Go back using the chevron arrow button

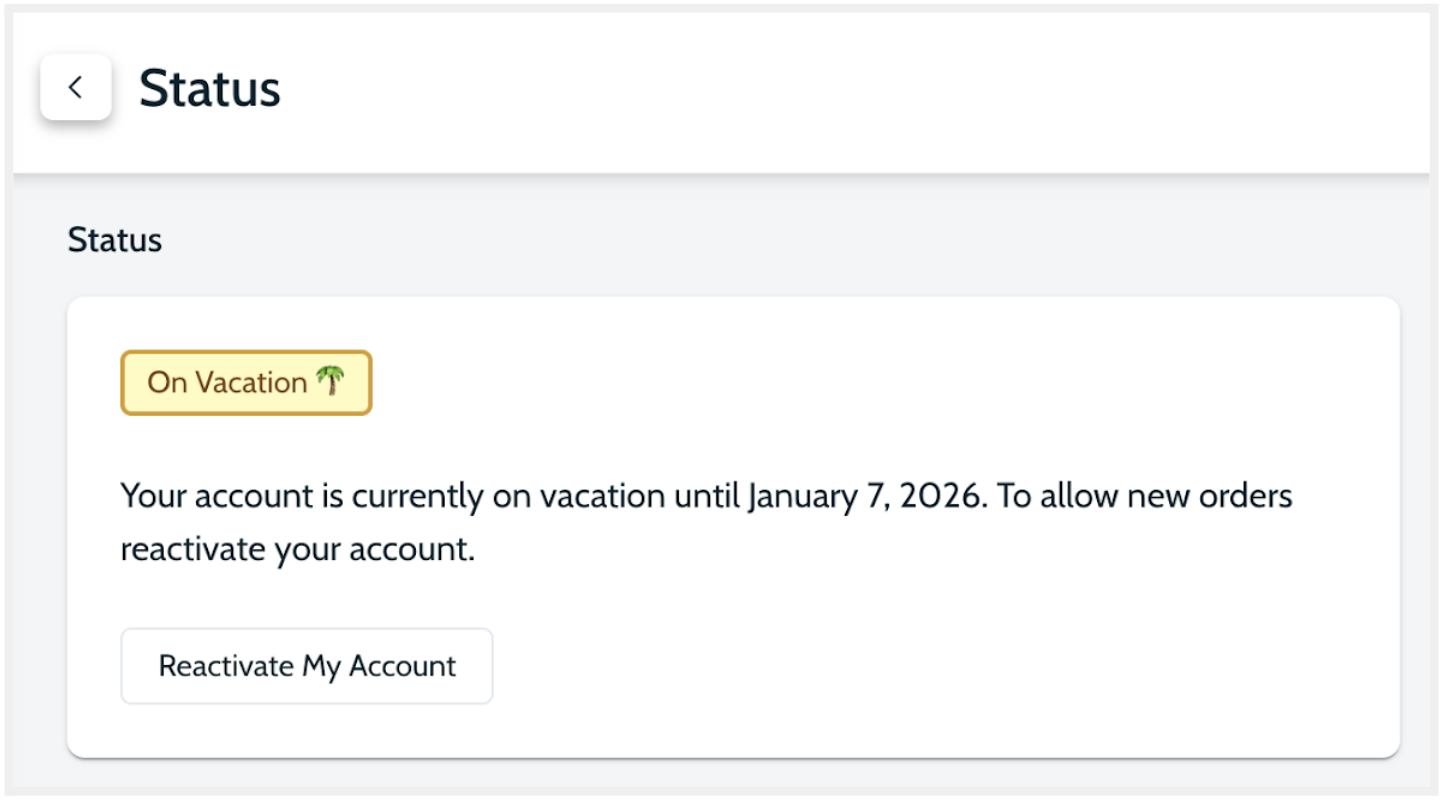(75, 87)
